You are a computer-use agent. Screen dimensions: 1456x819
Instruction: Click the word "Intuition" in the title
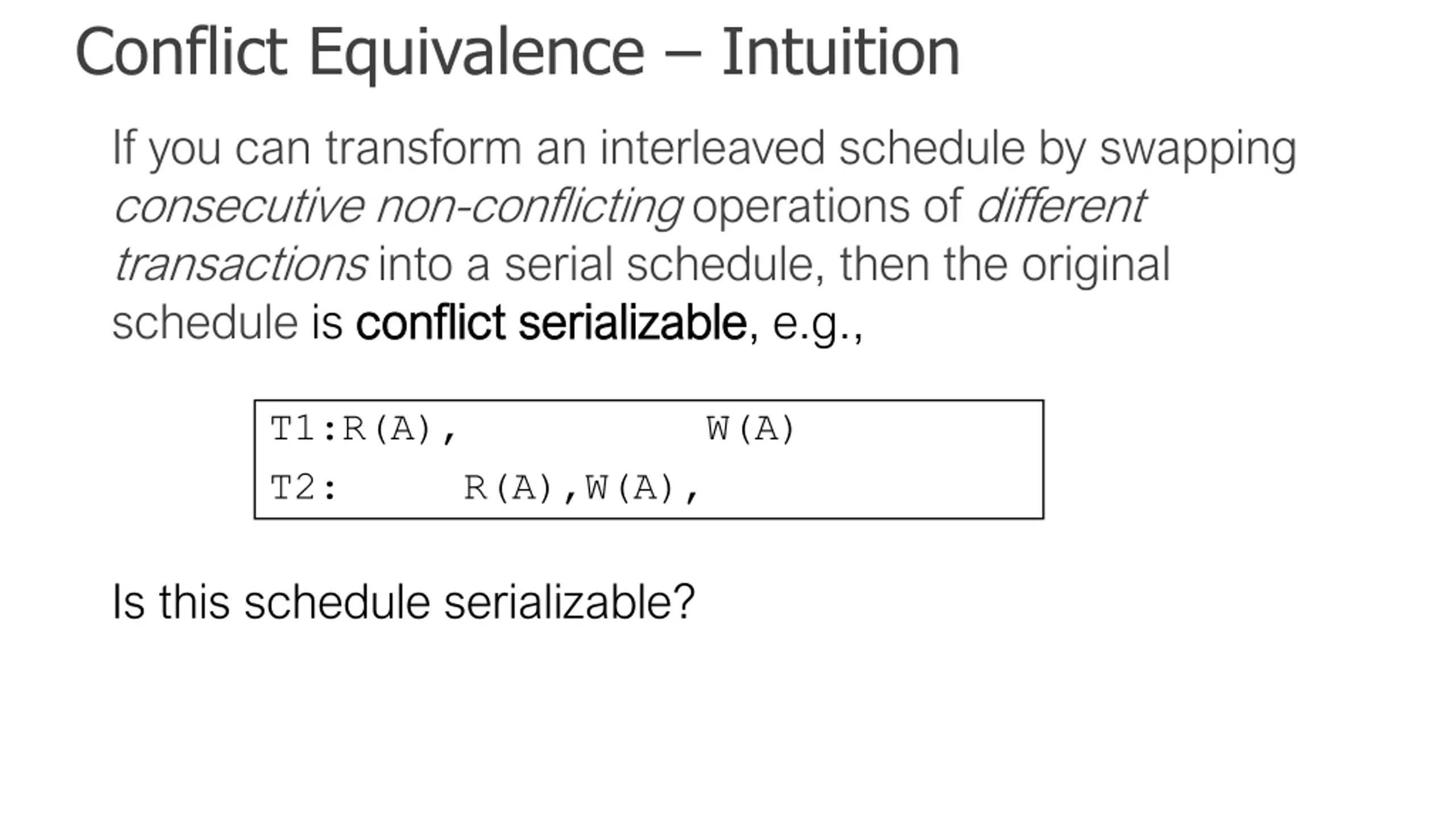click(841, 52)
